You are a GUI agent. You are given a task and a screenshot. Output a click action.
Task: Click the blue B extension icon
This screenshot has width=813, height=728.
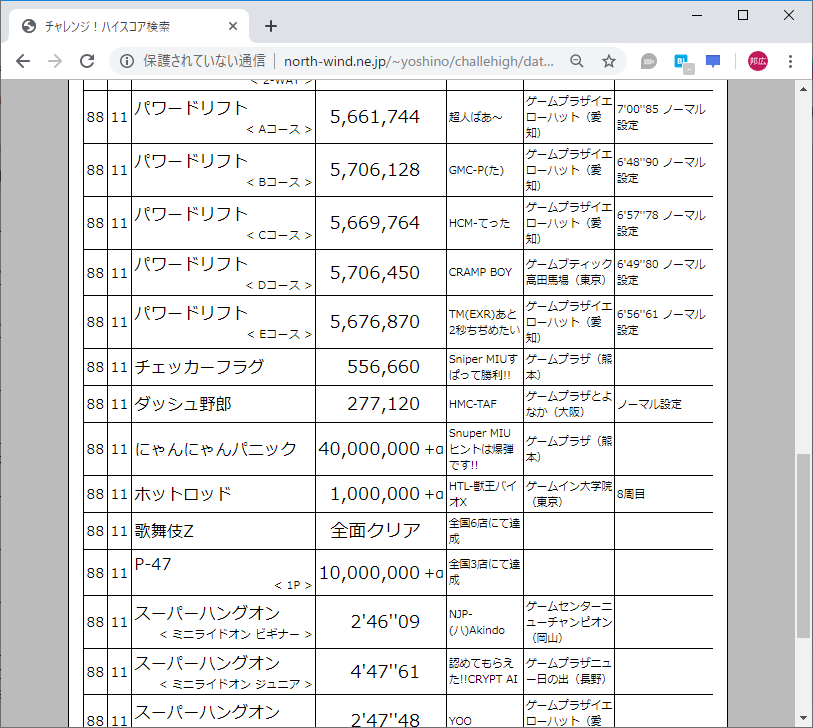coord(680,61)
